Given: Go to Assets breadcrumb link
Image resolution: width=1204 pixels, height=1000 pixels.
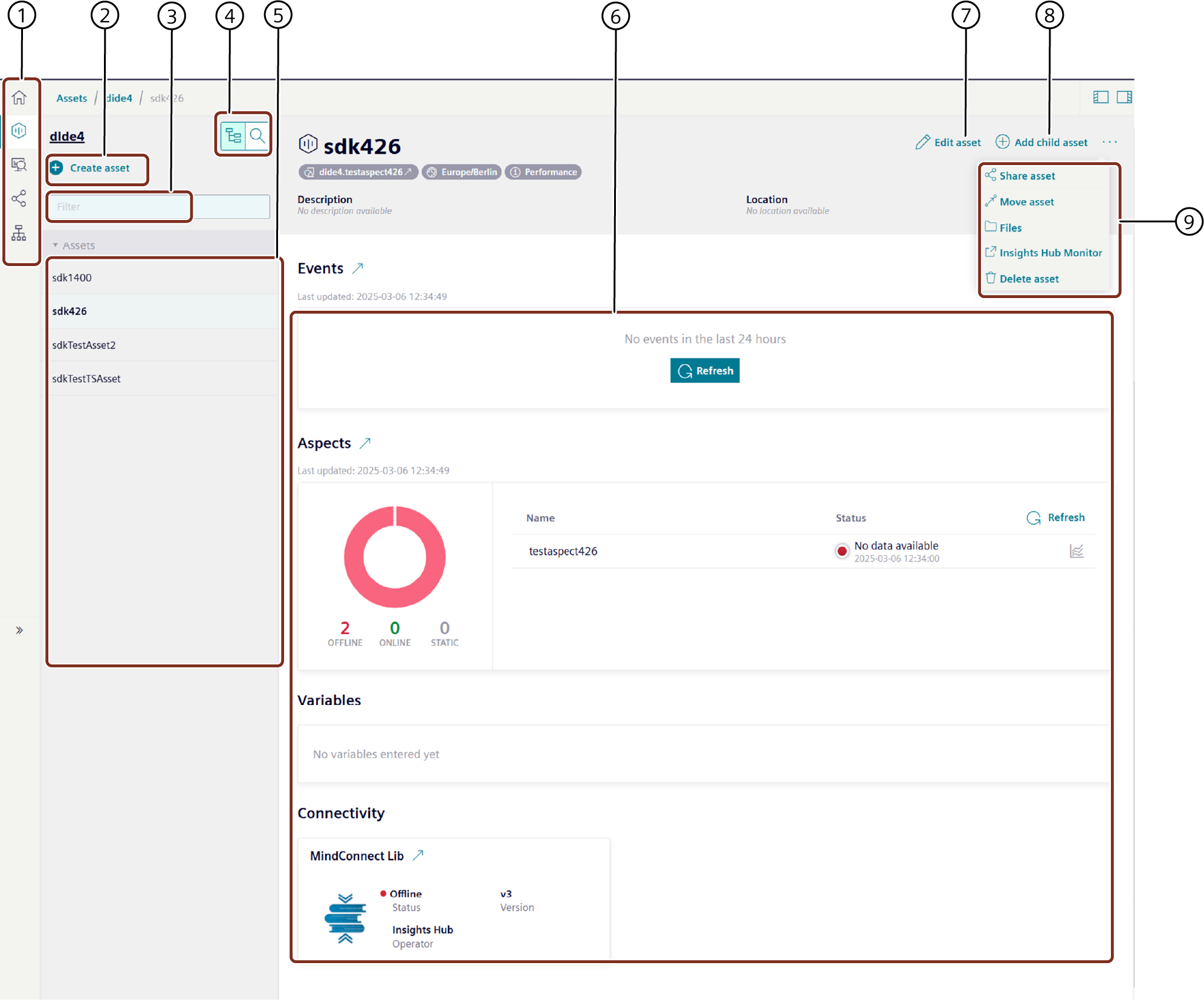Looking at the screenshot, I should 71,98.
